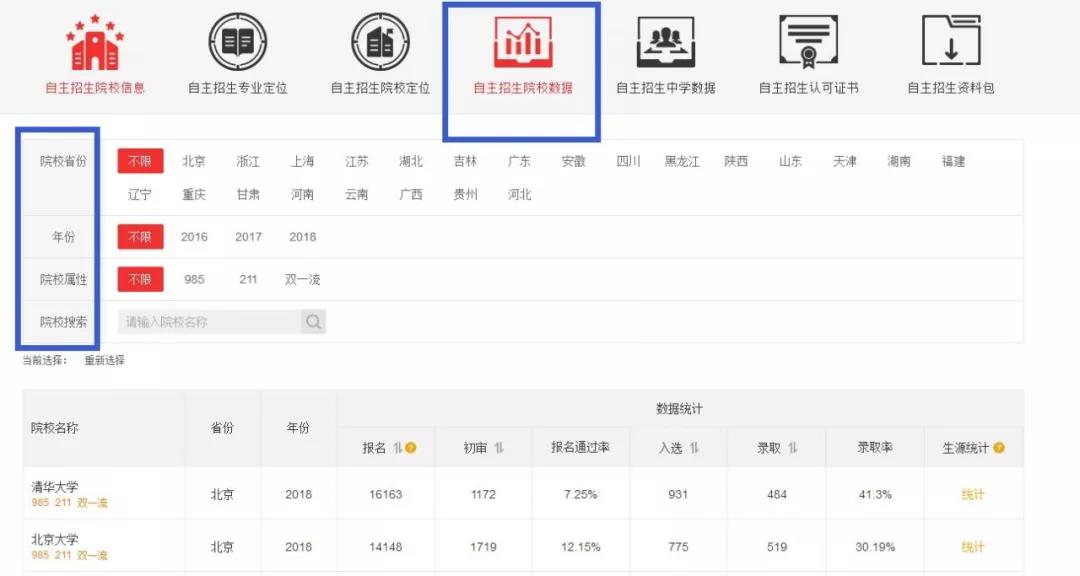
Task: Select the 双一流 attribute filter
Action: (x=302, y=280)
